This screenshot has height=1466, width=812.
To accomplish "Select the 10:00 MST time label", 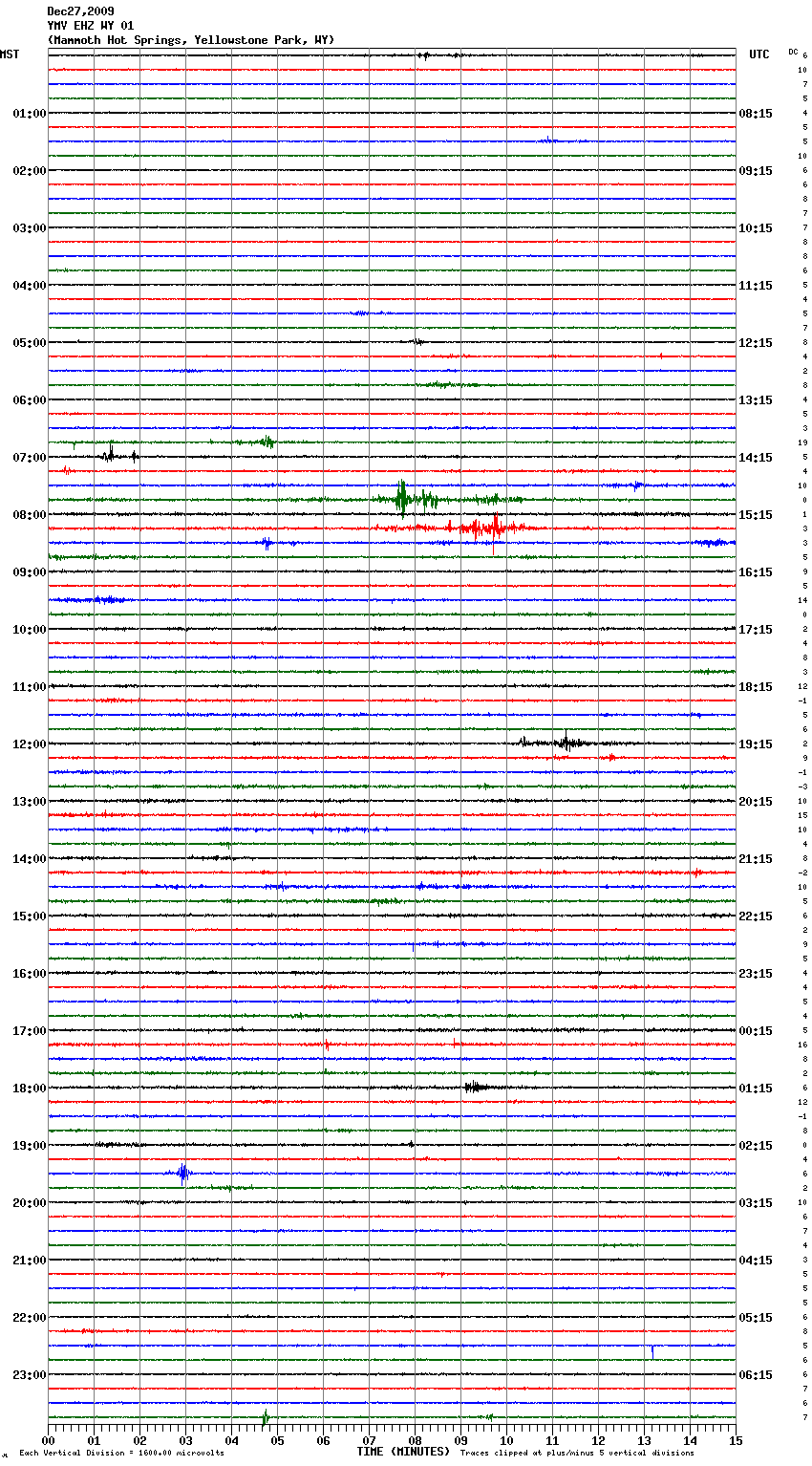I will coord(29,630).
